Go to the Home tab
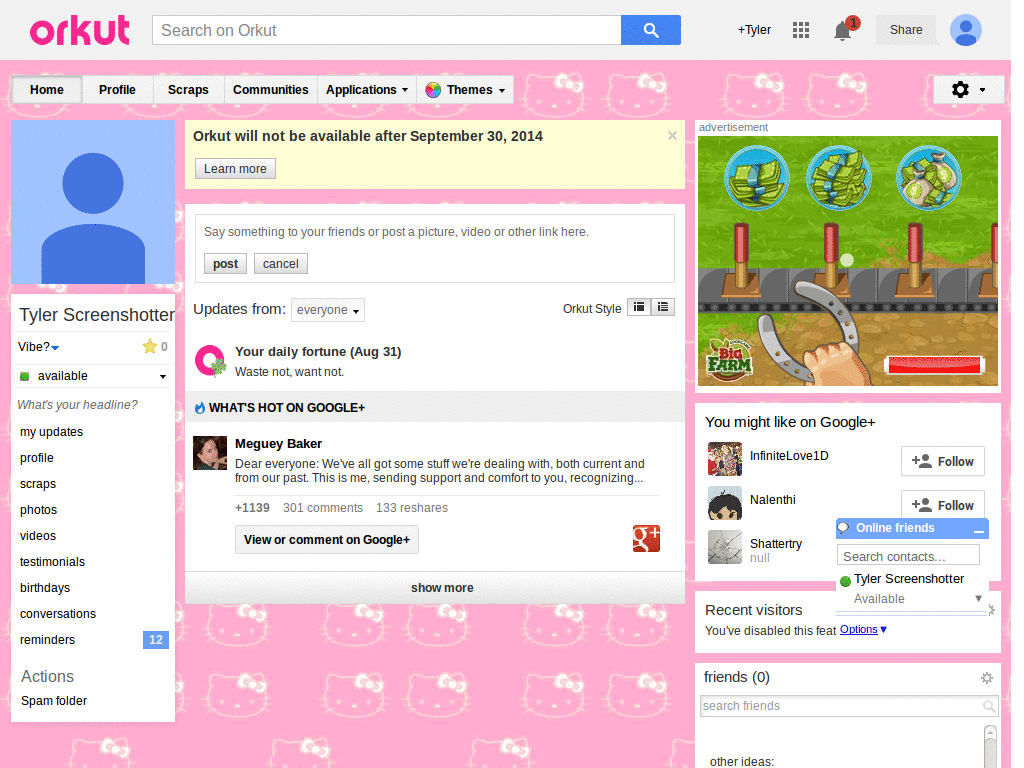The image size is (1024, 768). pyautogui.click(x=47, y=90)
